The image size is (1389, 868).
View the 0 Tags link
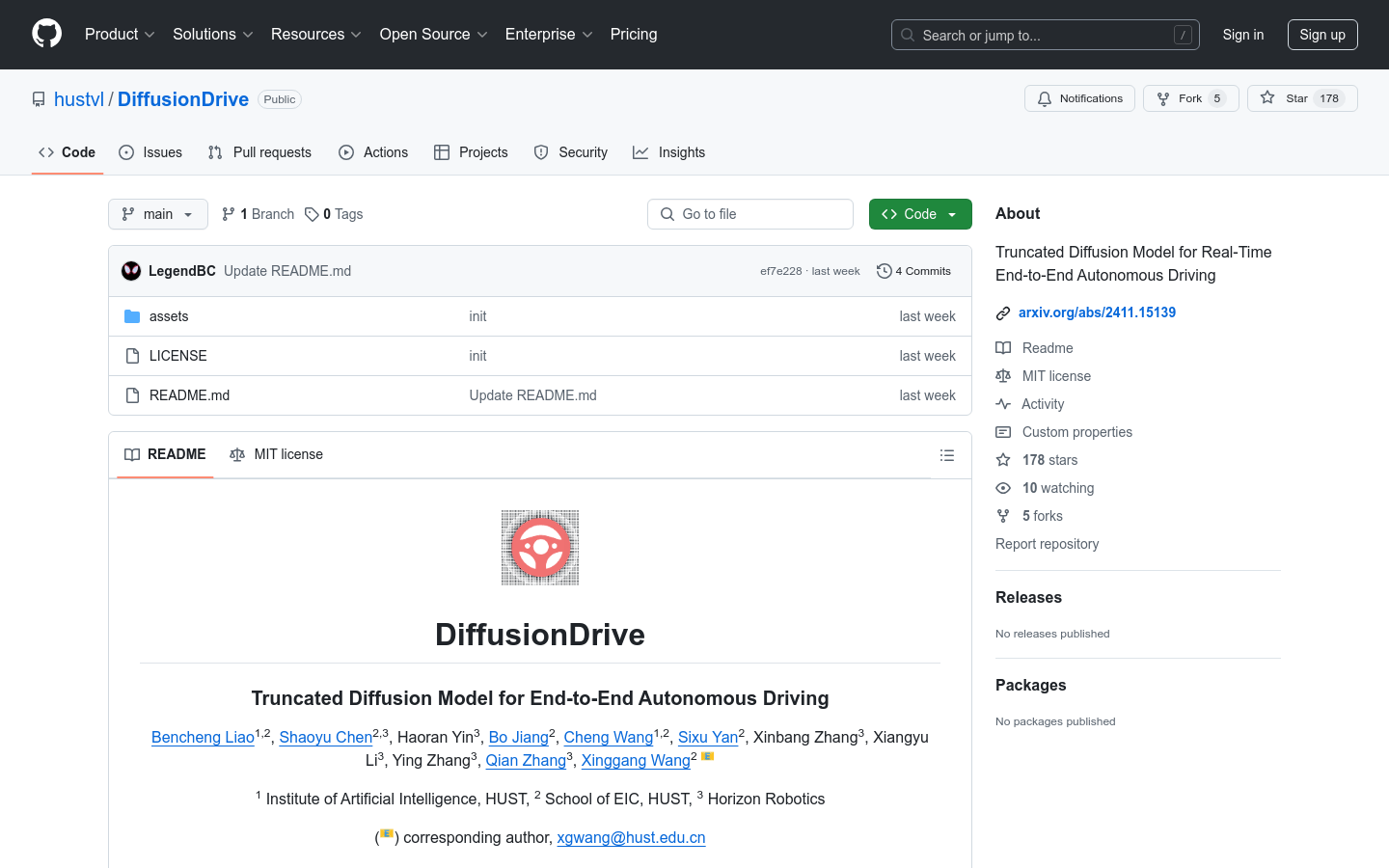pos(334,214)
